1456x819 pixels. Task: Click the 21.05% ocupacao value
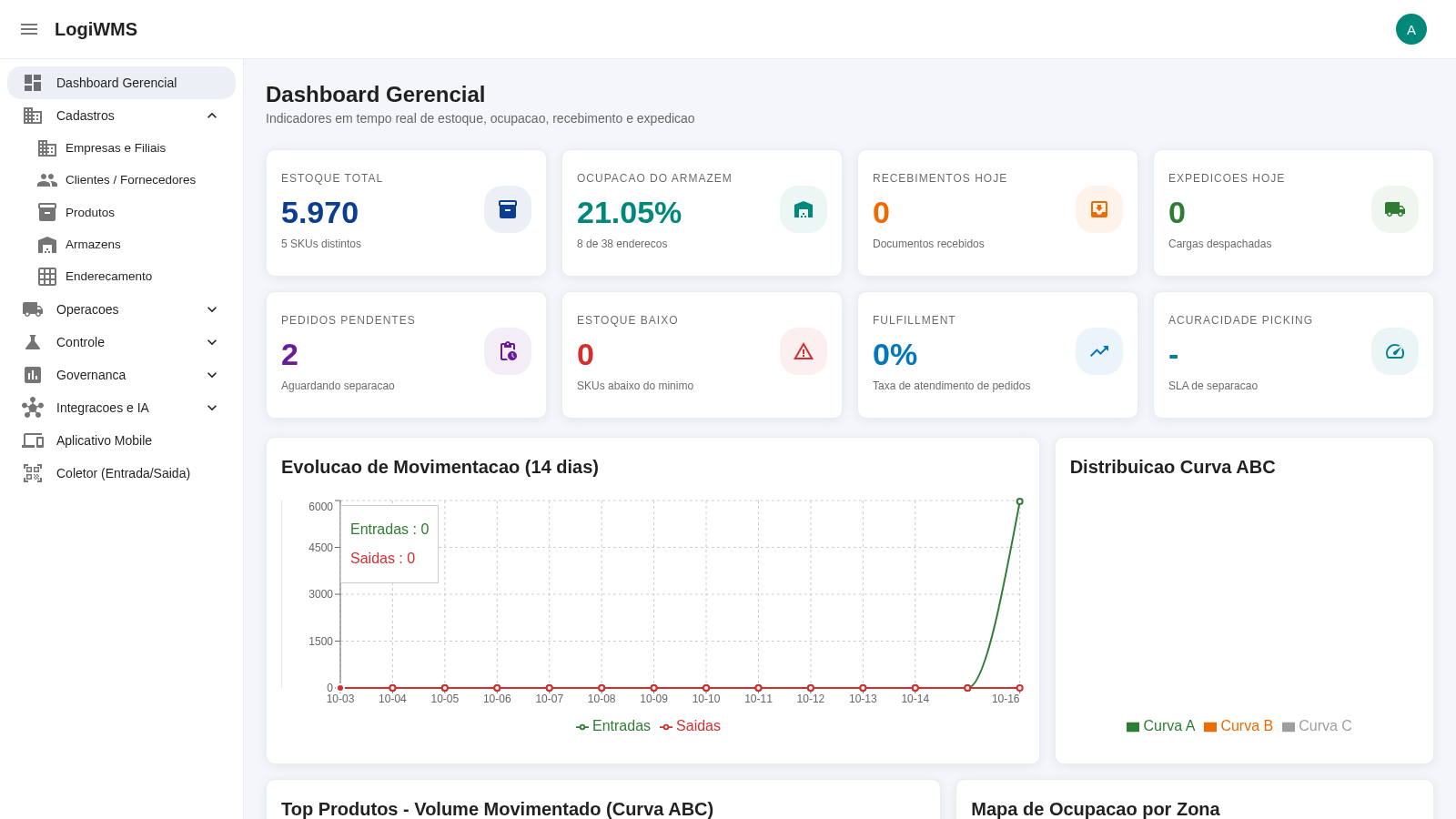click(x=629, y=213)
